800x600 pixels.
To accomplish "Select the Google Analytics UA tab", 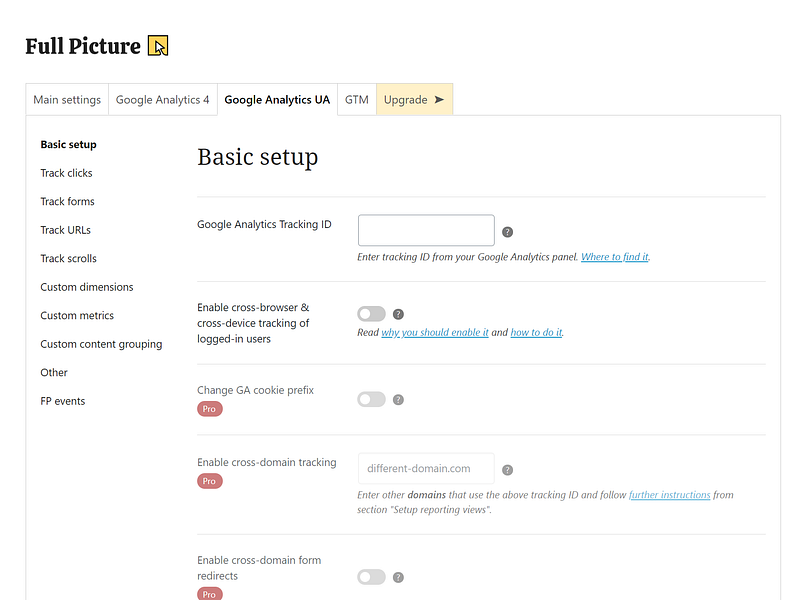I will coord(277,99).
